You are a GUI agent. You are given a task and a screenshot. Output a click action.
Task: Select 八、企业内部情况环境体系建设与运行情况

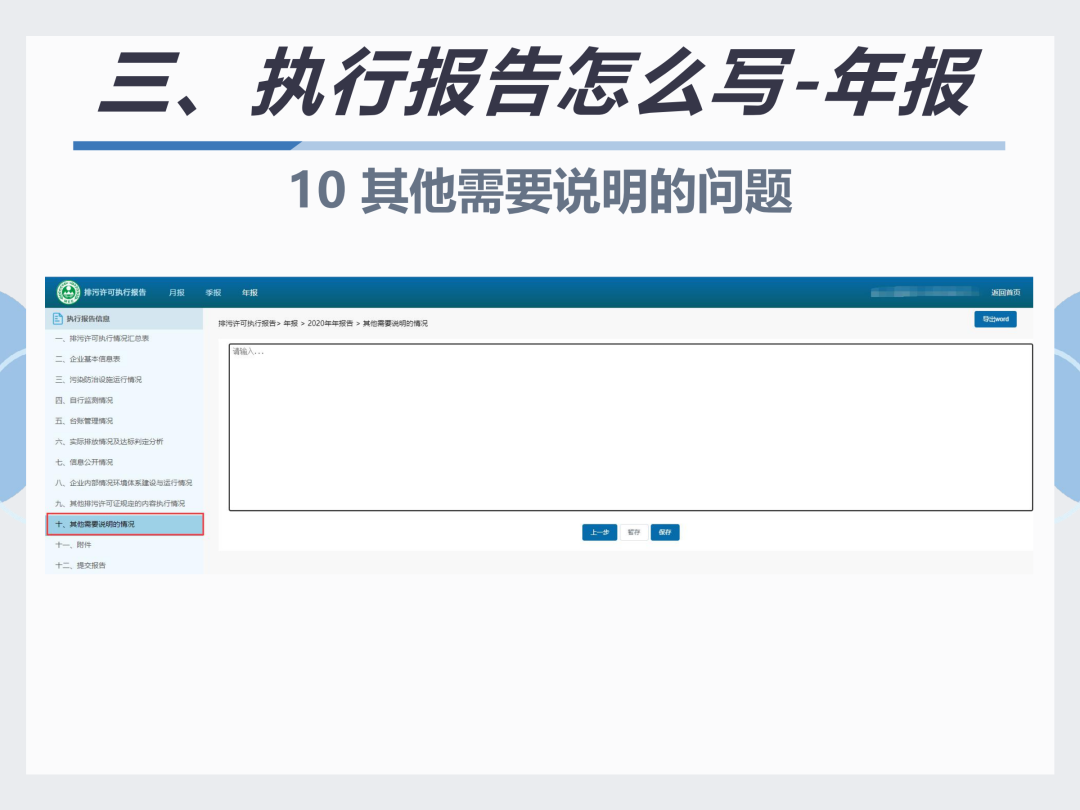click(124, 483)
